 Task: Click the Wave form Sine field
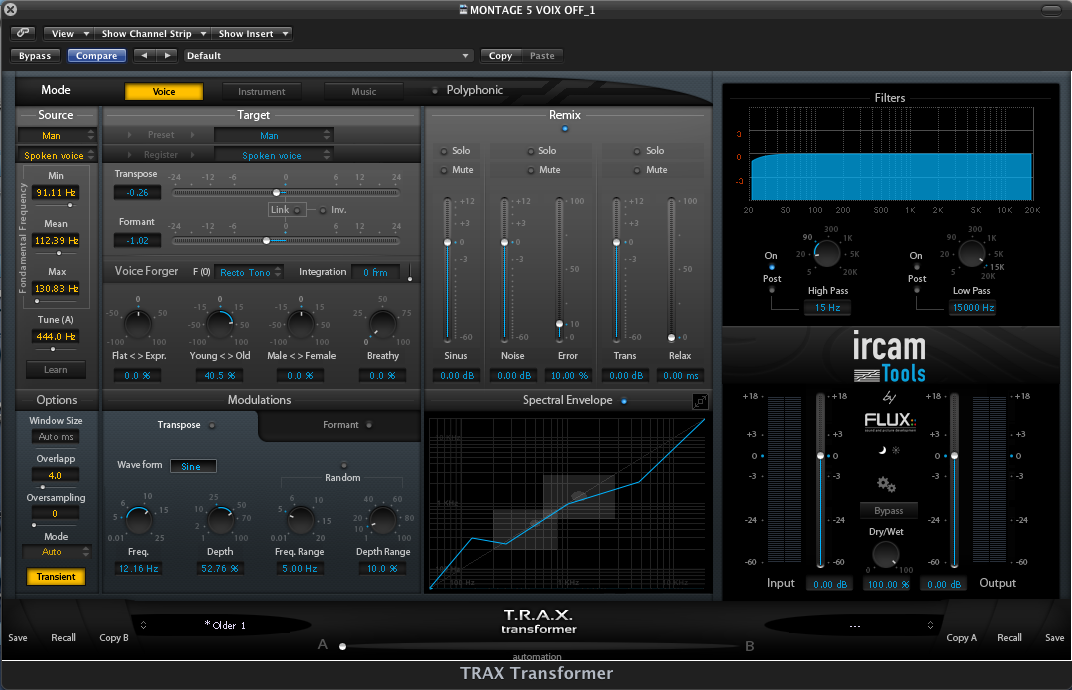193,466
